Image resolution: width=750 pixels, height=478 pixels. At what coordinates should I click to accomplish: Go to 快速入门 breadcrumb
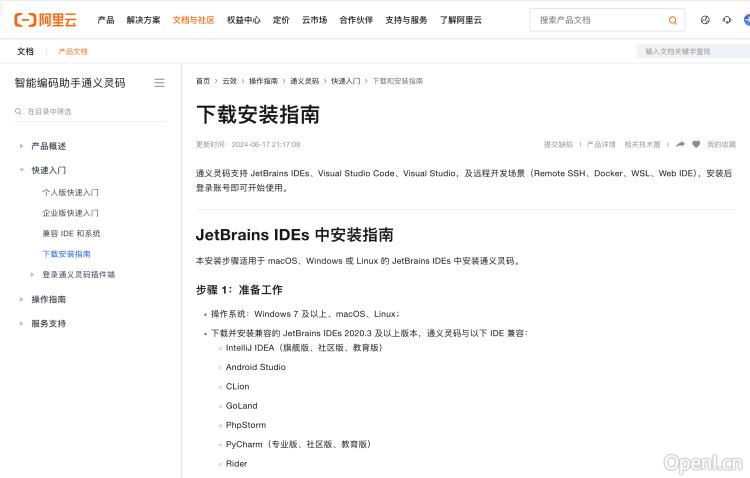[346, 81]
